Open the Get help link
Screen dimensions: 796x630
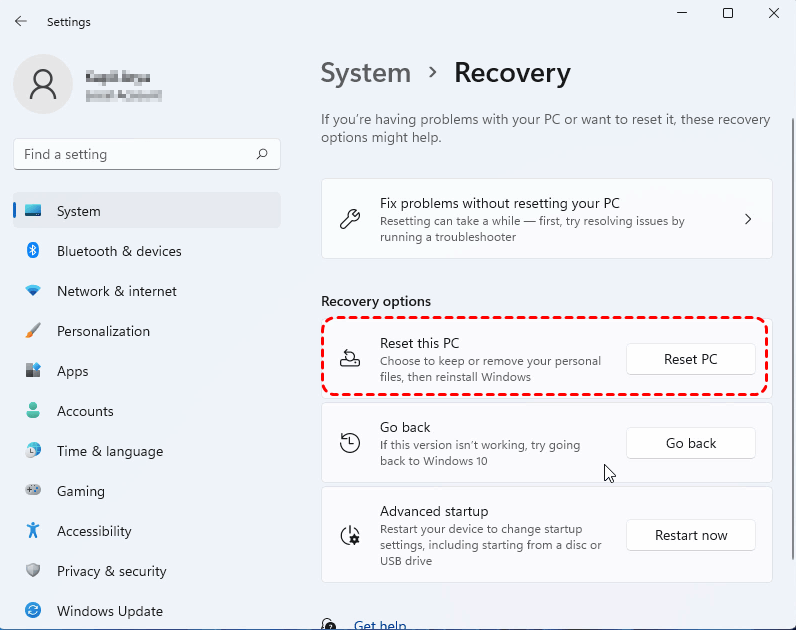click(380, 624)
